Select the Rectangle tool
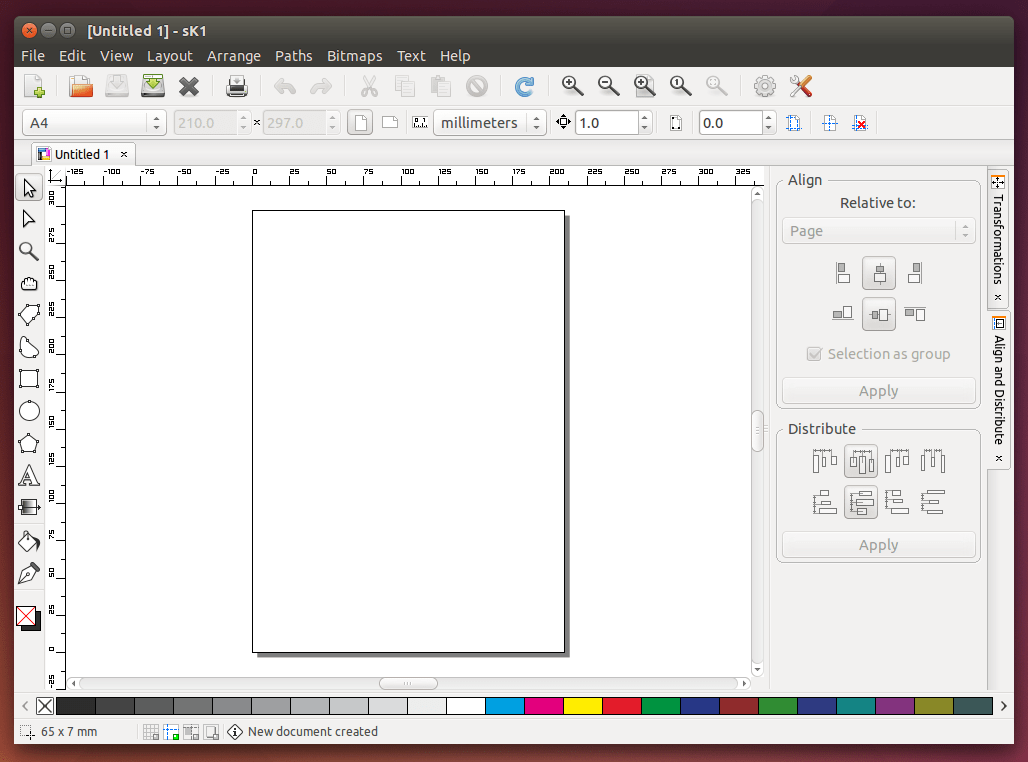 coord(29,379)
